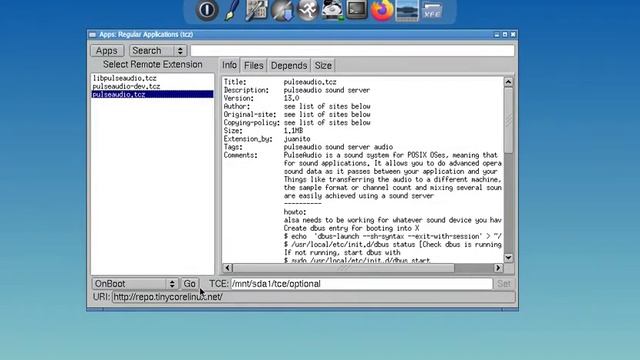Screen dimensions: 640x360
Task: Click the Apps window title-bar menu icon
Action: [93, 35]
